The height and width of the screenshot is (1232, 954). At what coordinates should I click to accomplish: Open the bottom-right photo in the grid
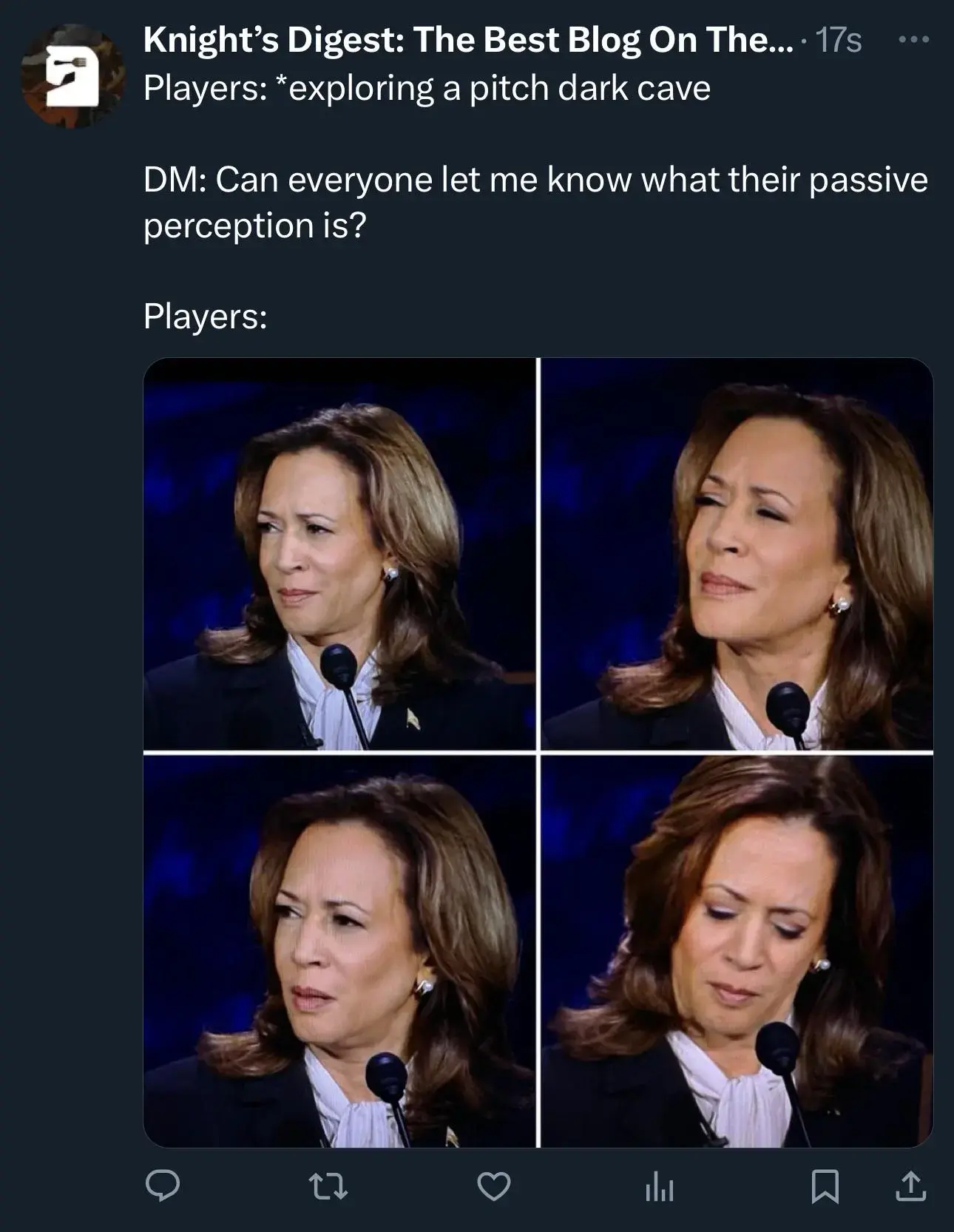(737, 951)
